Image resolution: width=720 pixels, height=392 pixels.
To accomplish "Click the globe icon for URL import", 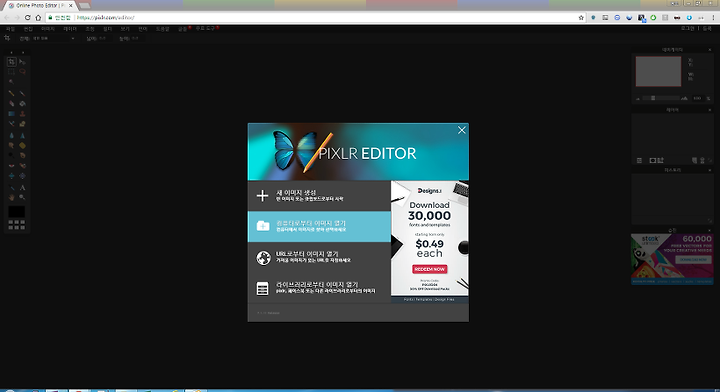I will 263,258.
